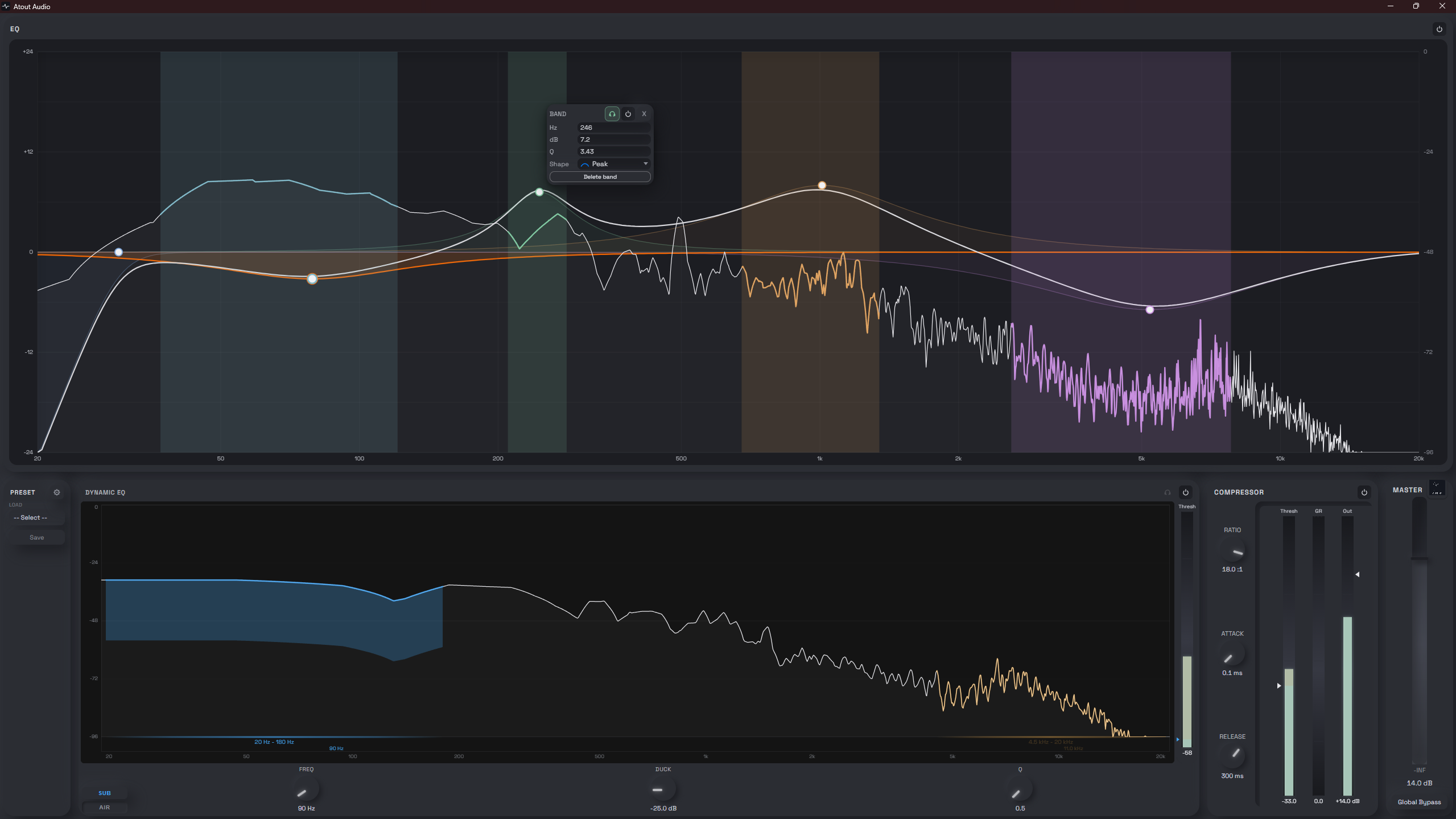Edit the band Q field showing 3.43

613,151
